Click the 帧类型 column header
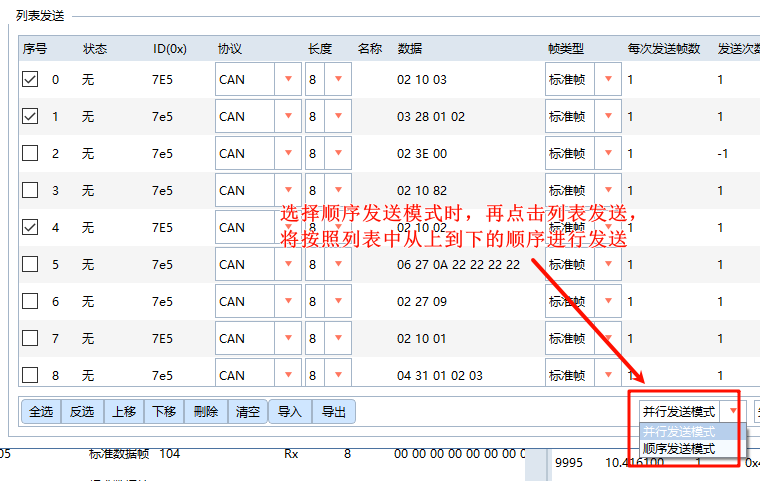 click(566, 48)
